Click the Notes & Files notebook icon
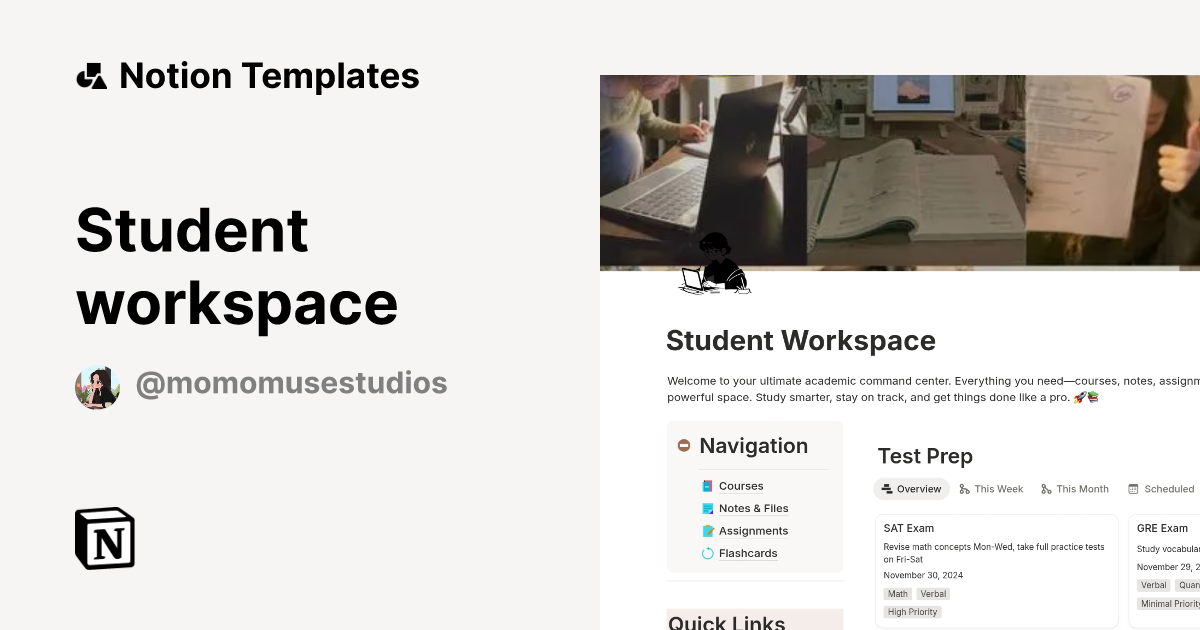This screenshot has height=630, width=1200. pos(707,508)
